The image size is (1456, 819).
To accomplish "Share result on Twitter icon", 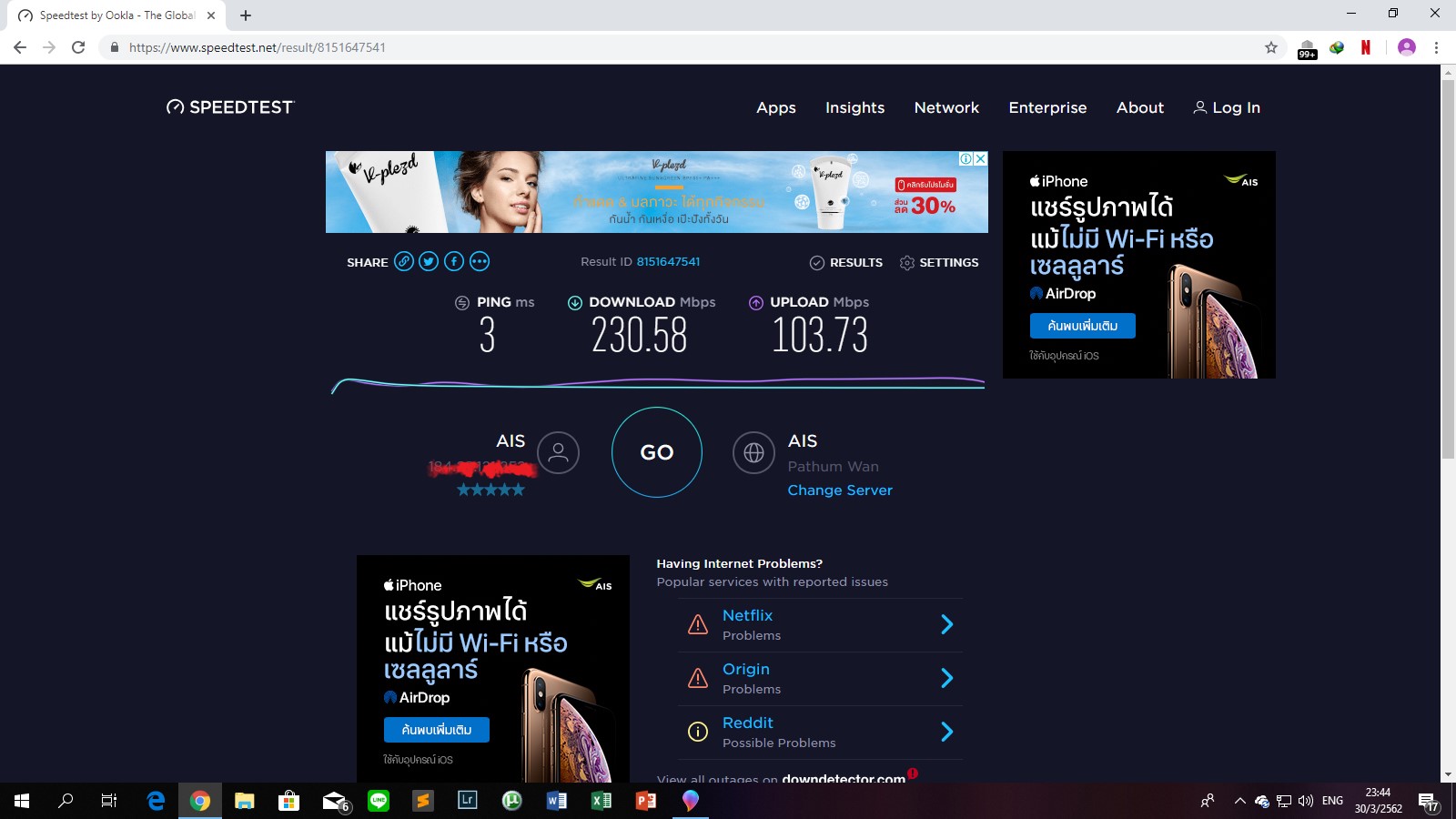I will [x=429, y=262].
